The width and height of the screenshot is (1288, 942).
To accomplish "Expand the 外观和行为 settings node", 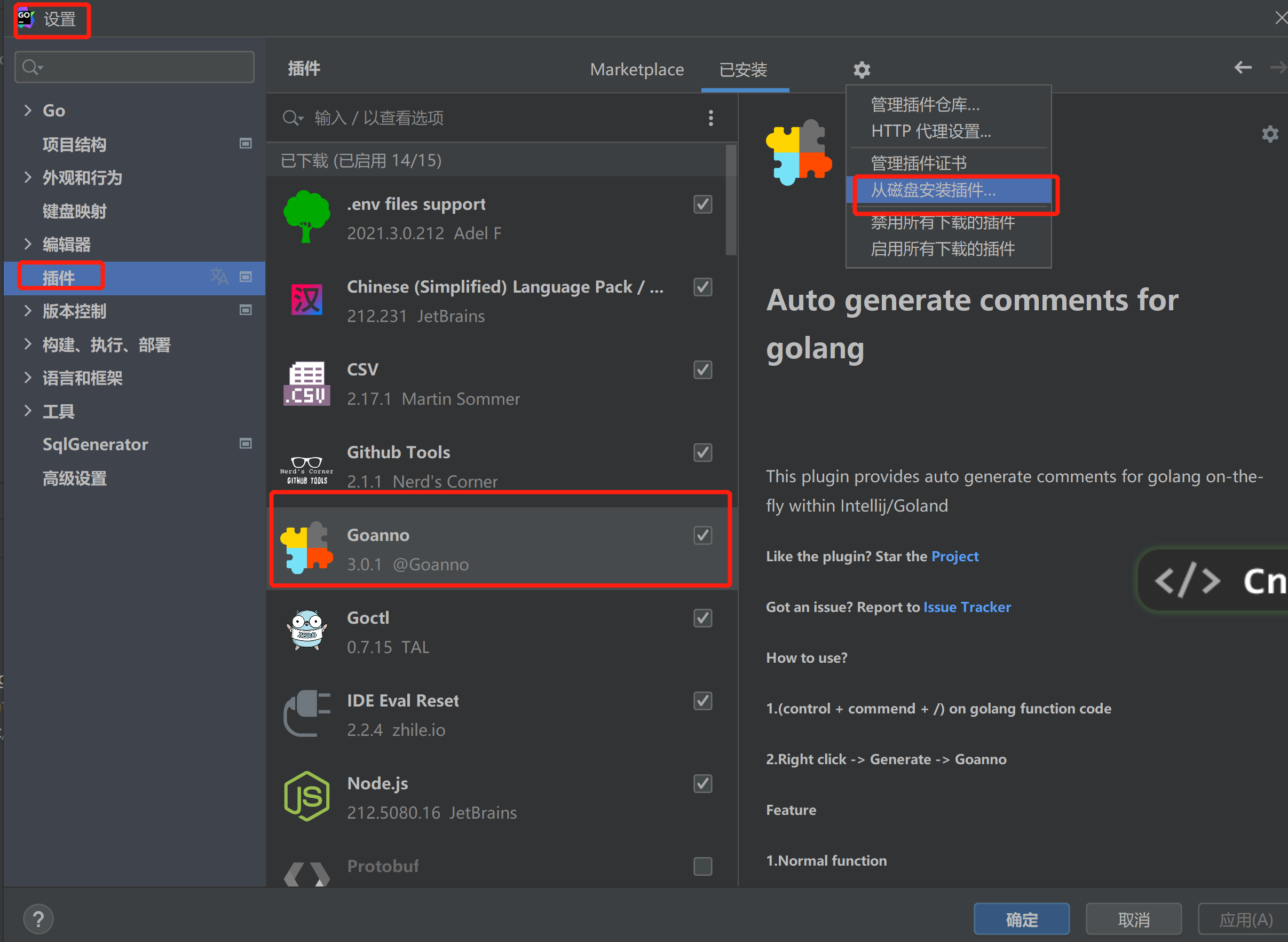I will [x=27, y=177].
